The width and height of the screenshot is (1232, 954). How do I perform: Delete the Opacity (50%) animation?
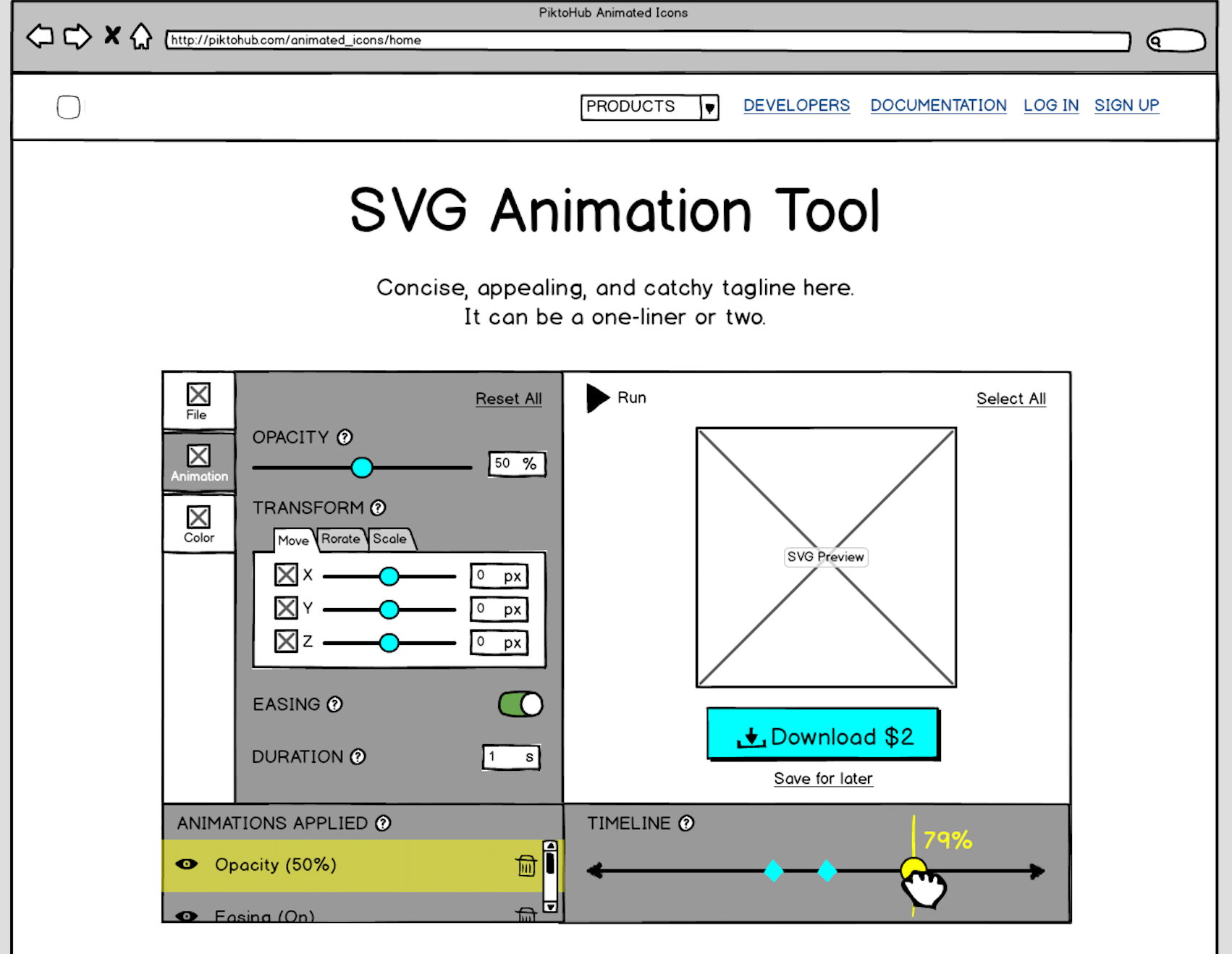point(526,865)
